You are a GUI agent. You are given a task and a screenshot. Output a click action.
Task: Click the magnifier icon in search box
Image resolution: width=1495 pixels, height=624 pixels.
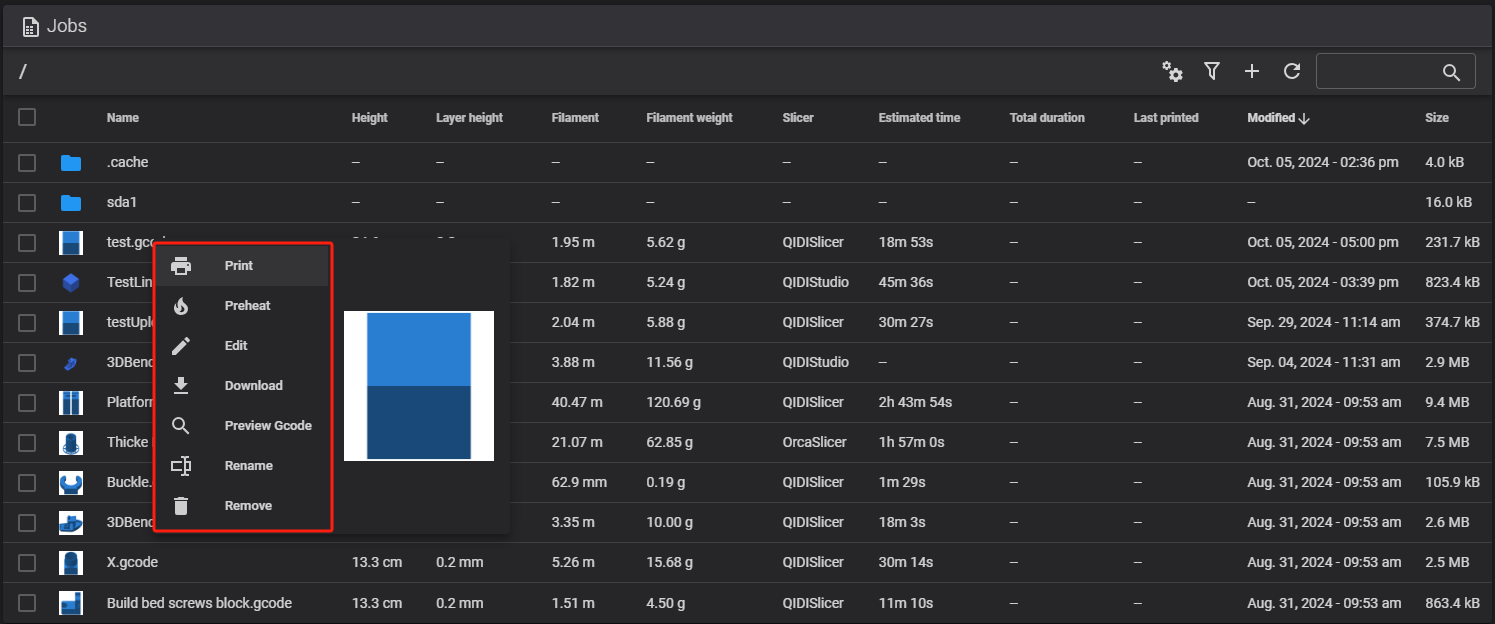coord(1451,72)
